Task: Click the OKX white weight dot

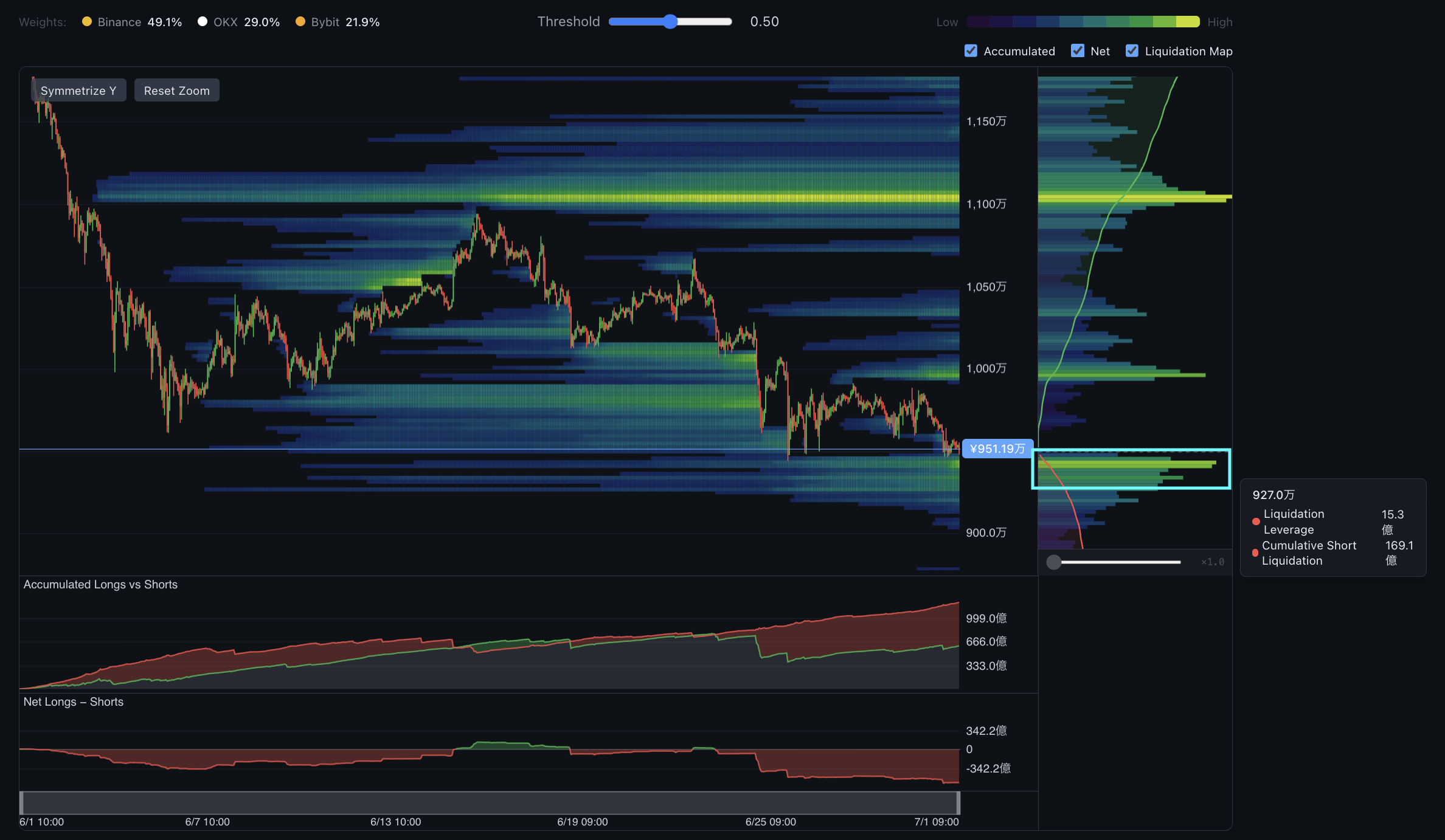Action: [x=203, y=22]
